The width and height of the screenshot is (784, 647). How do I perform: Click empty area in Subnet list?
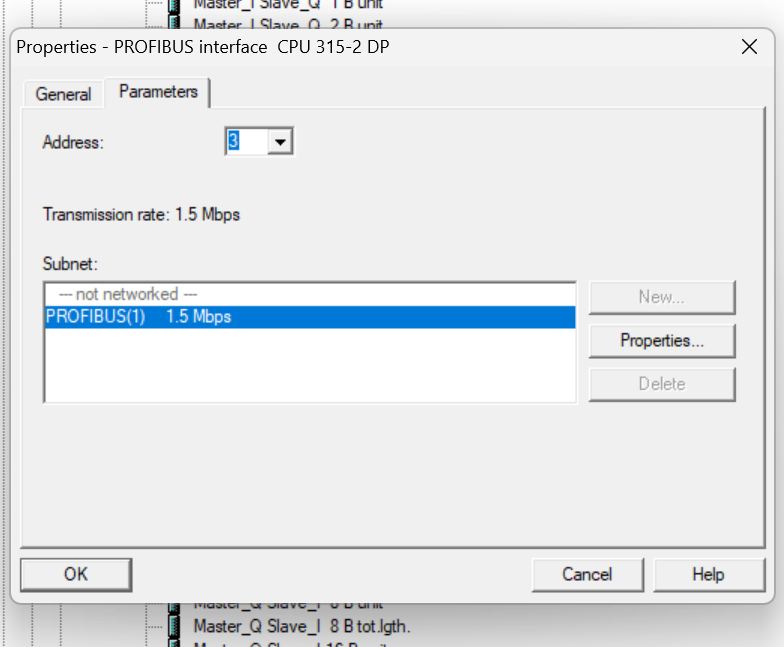tap(310, 365)
